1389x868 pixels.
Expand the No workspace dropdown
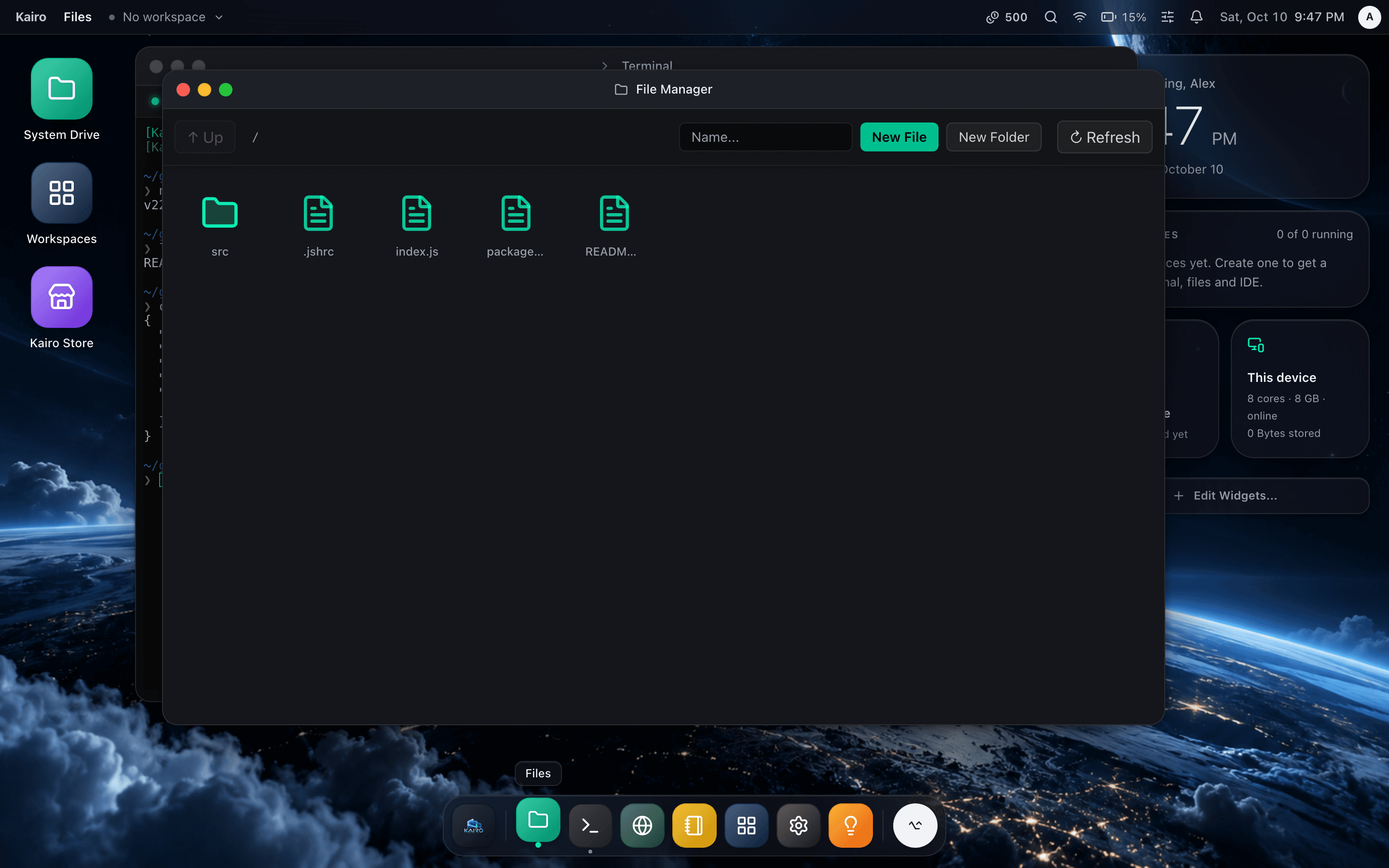pyautogui.click(x=166, y=17)
